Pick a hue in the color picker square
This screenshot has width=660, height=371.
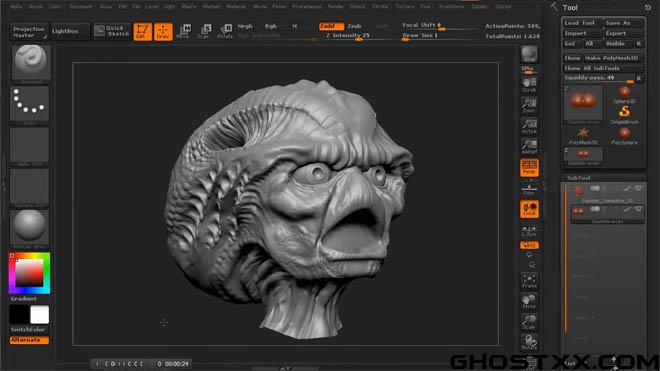pyautogui.click(x=29, y=273)
